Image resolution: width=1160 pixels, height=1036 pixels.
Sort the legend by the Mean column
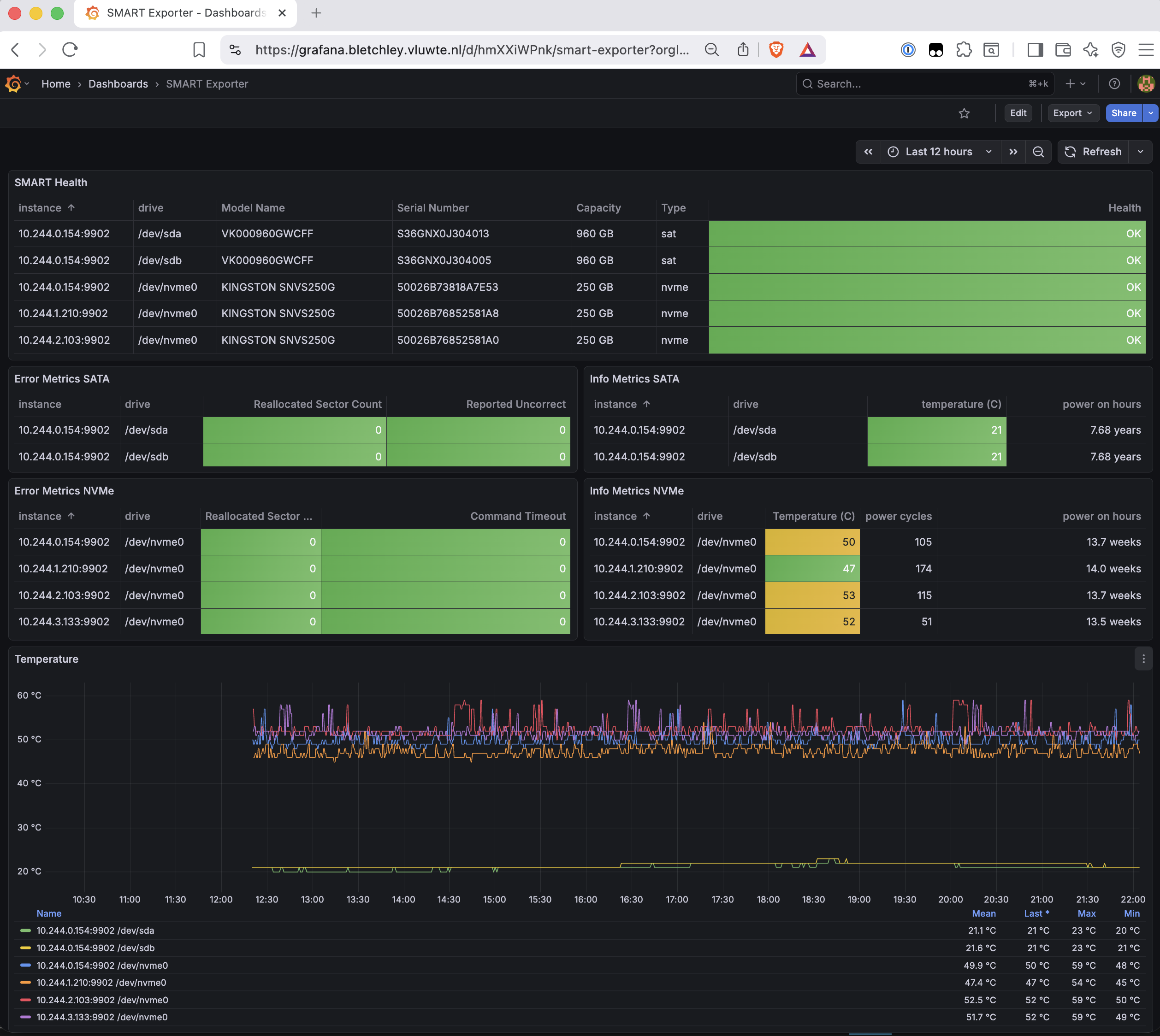tap(983, 913)
